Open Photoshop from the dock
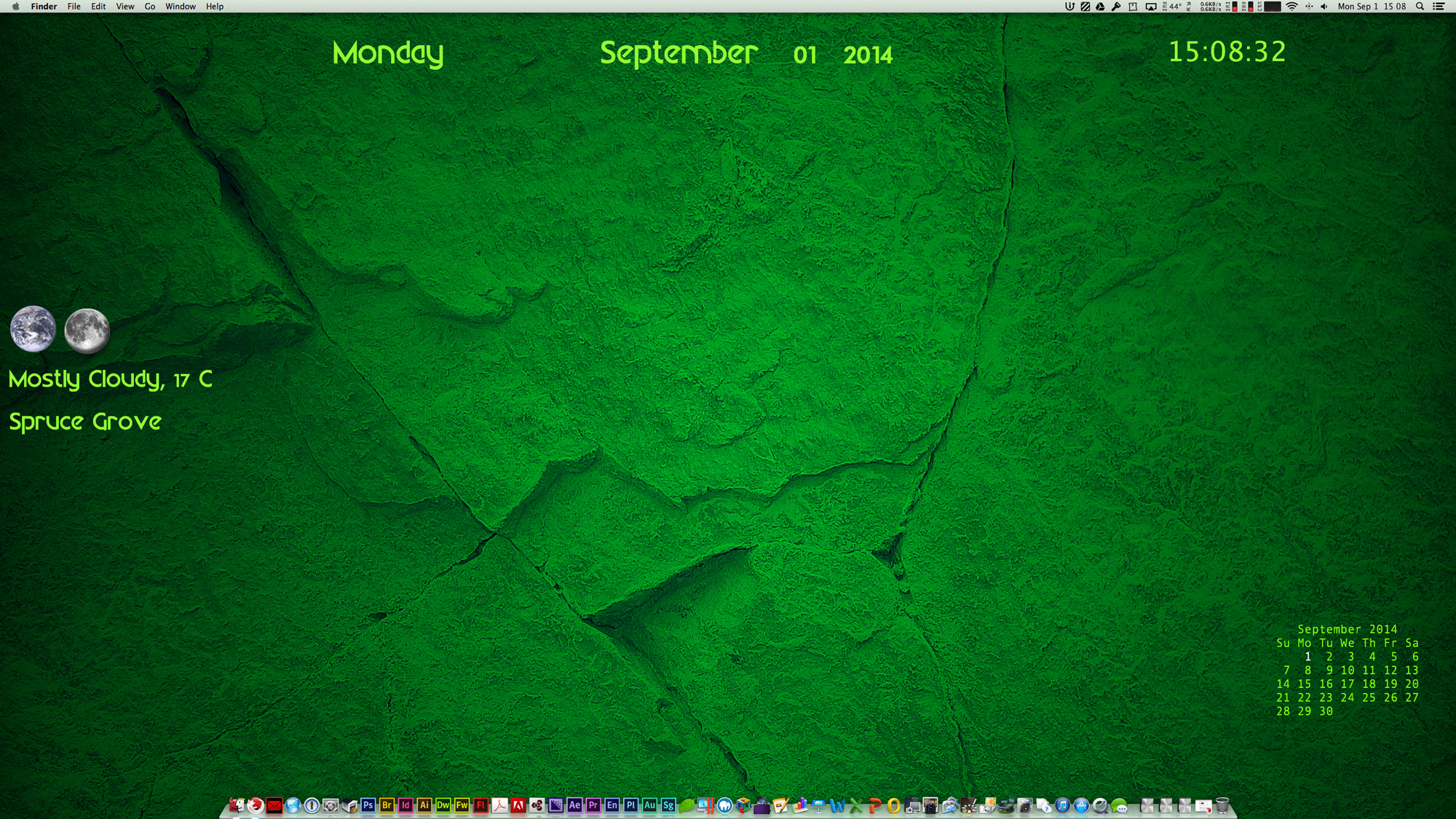Screen dimensions: 1456x819 coord(368,805)
